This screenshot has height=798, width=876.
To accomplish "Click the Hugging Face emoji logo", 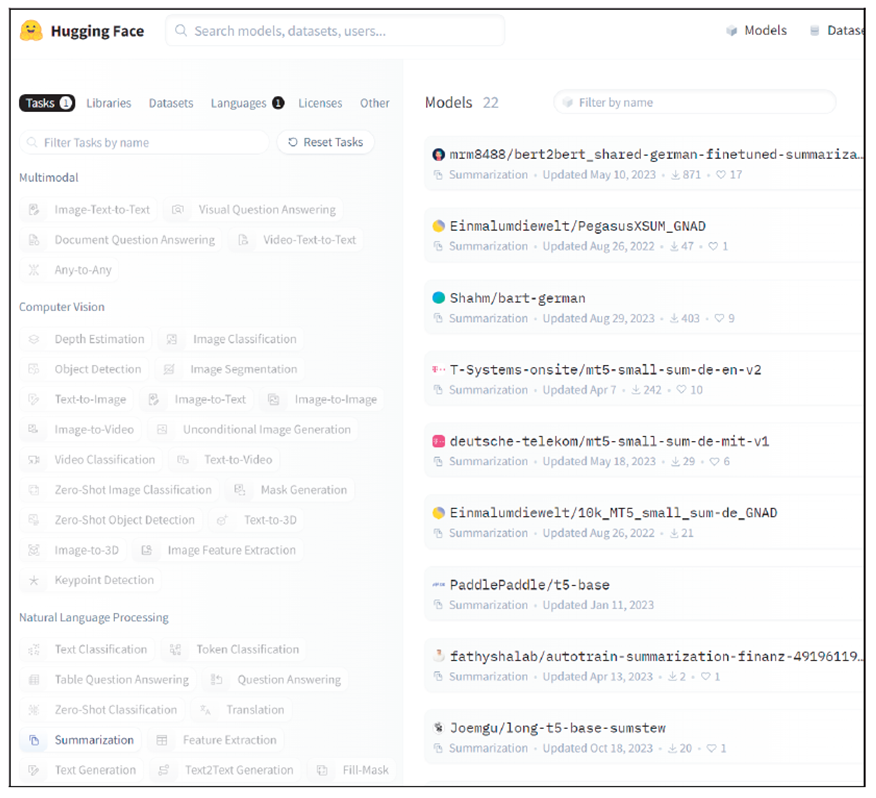I will [31, 31].
